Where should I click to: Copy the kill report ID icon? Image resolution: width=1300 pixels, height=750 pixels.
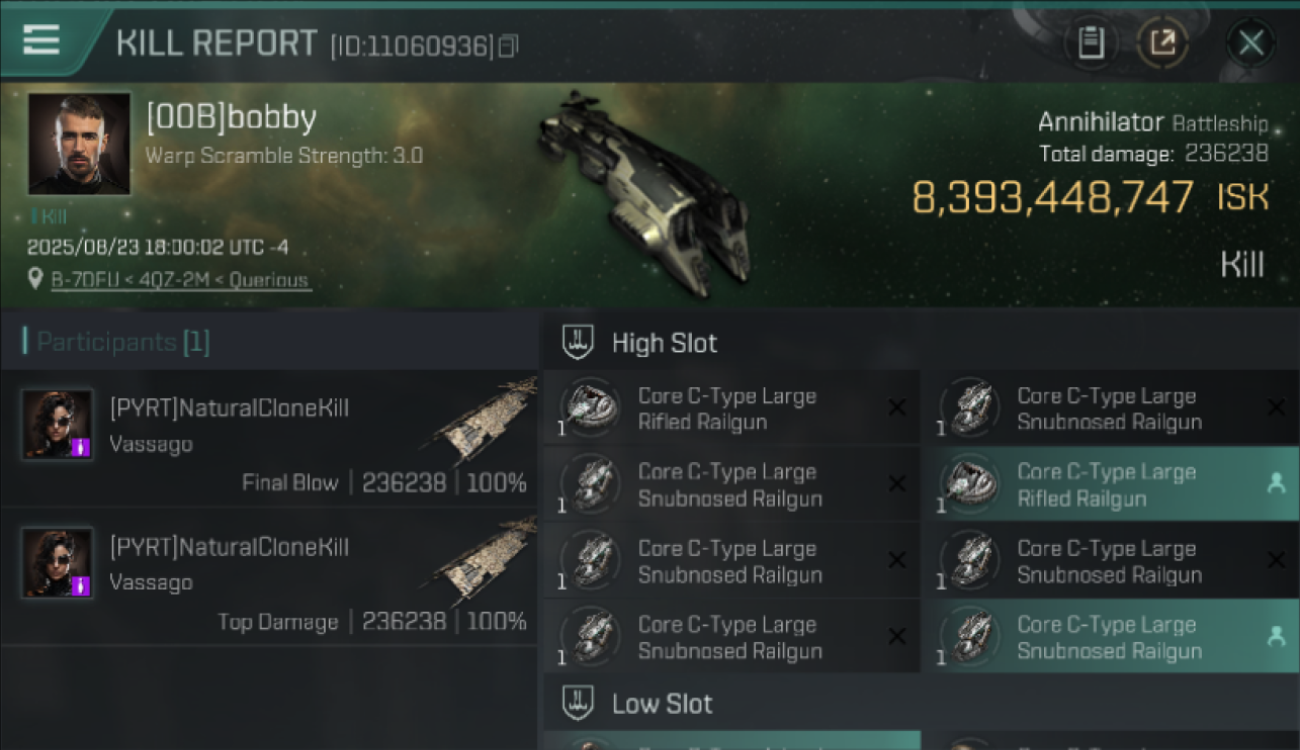pyautogui.click(x=508, y=46)
